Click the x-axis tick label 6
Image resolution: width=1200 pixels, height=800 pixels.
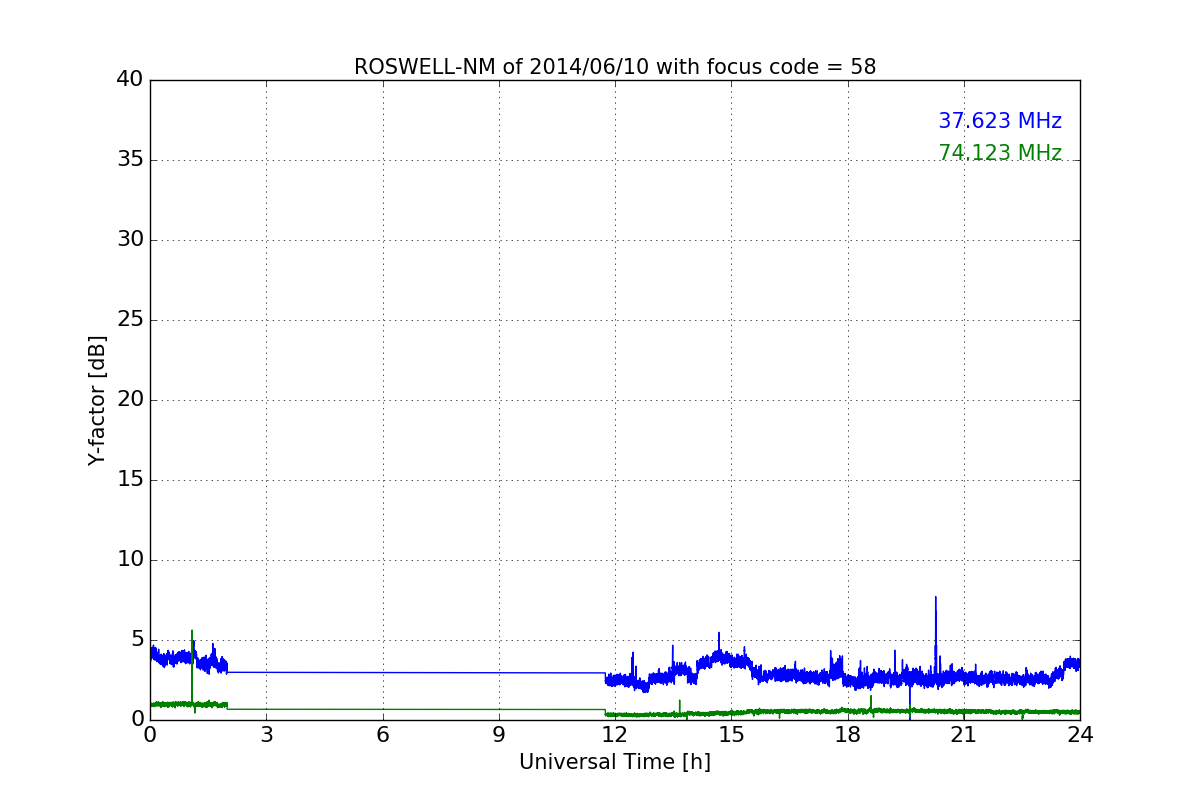point(382,735)
